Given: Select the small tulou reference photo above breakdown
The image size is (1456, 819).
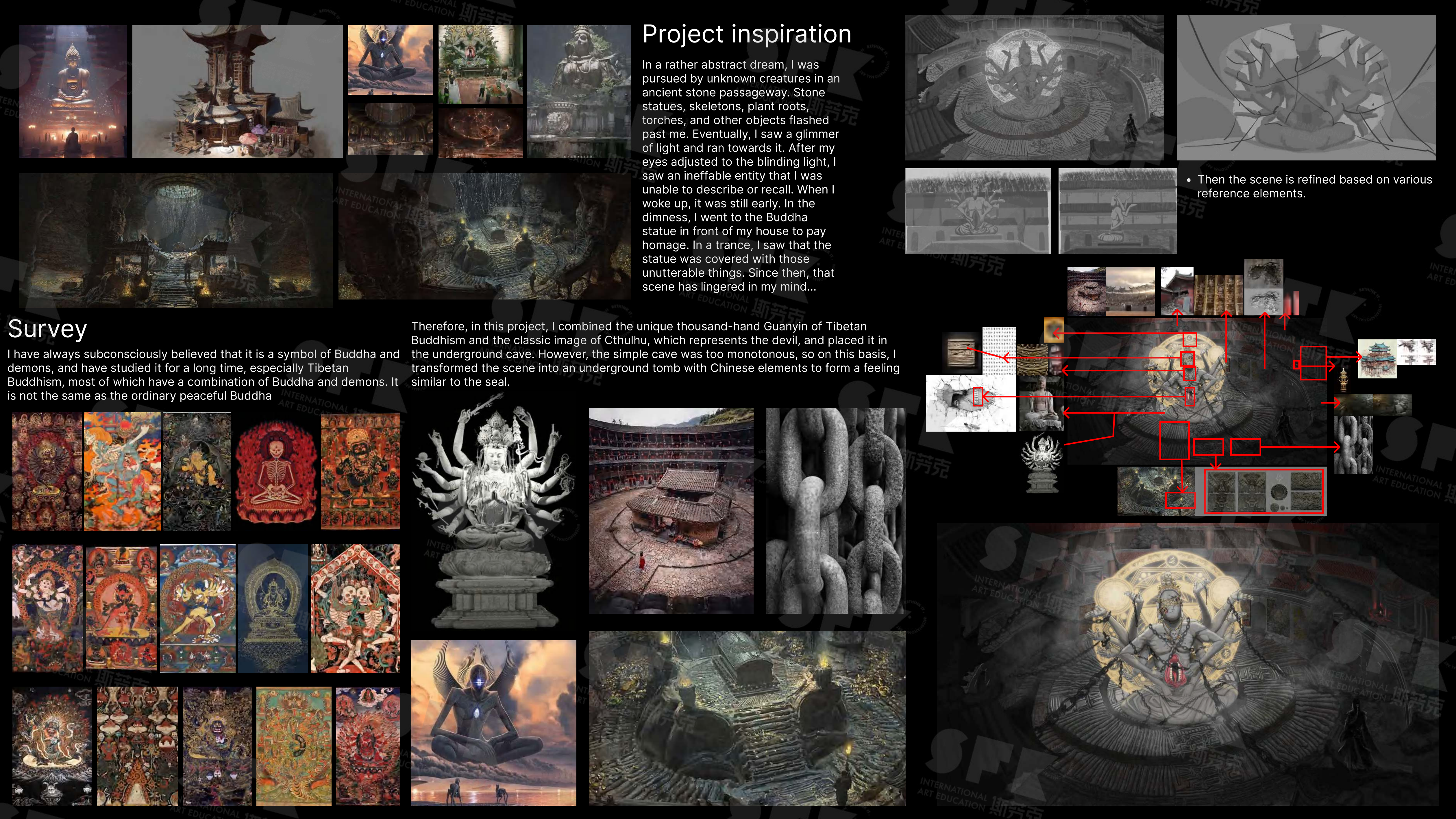Looking at the screenshot, I should pos(1086,291).
